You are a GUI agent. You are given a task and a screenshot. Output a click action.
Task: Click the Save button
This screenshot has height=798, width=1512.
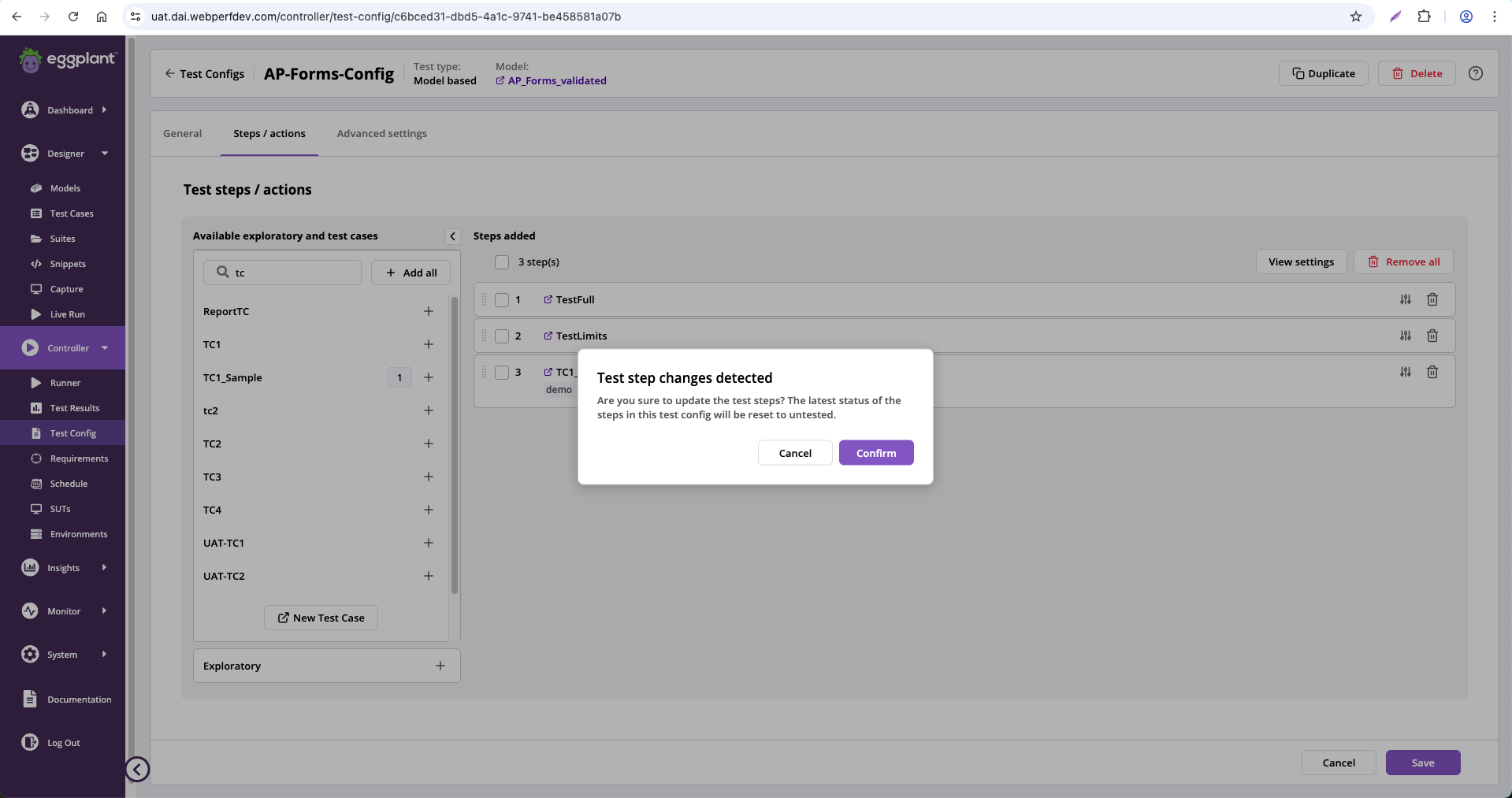(1423, 763)
